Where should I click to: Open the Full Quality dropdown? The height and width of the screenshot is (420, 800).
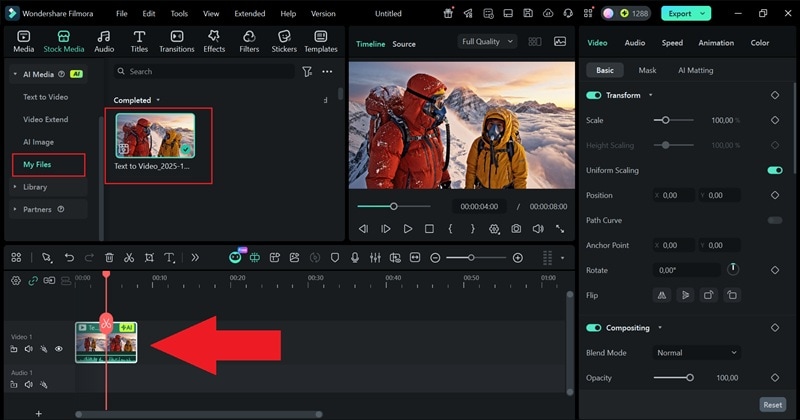[x=487, y=42]
